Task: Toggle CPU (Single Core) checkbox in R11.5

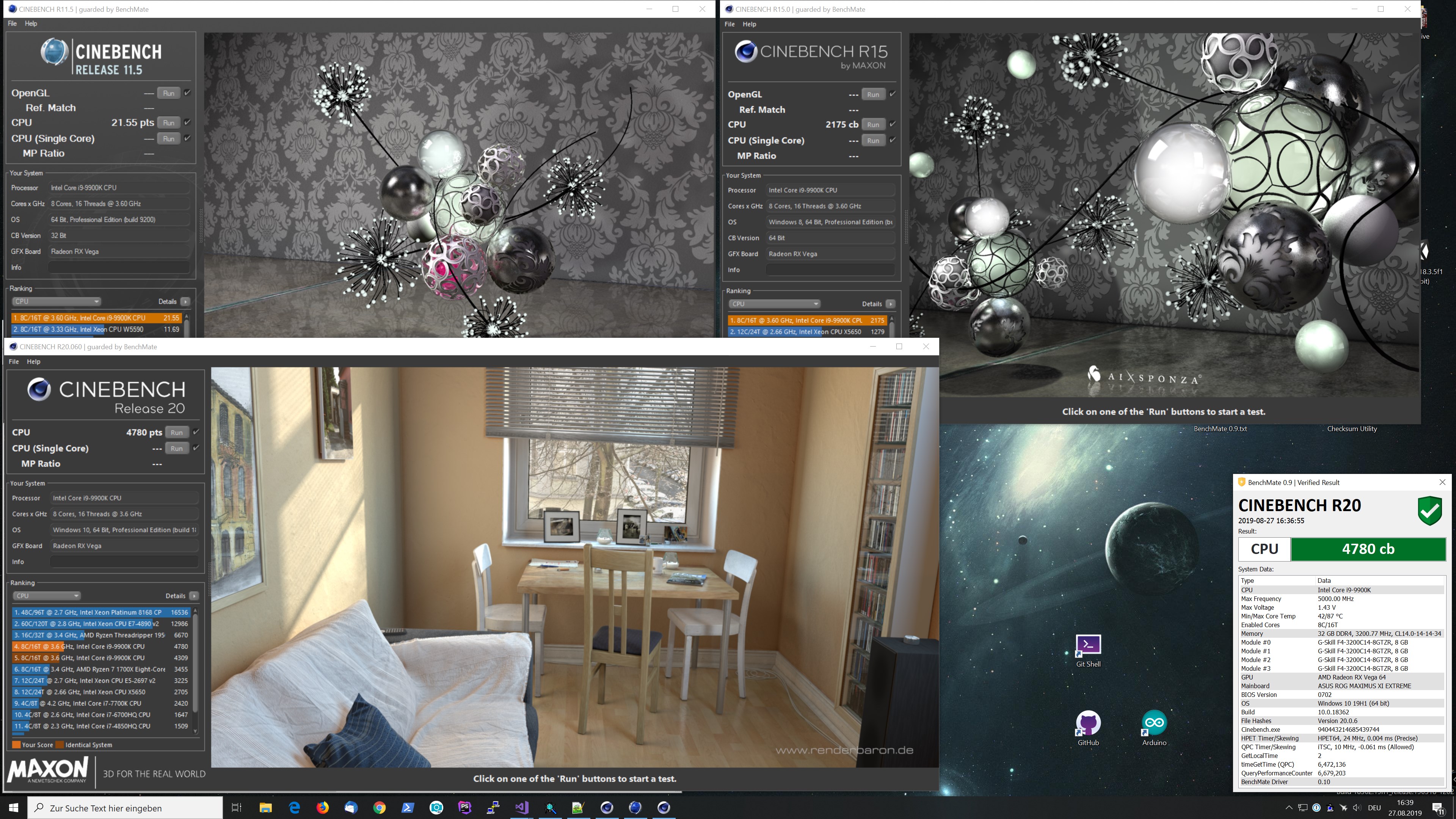Action: [187, 138]
